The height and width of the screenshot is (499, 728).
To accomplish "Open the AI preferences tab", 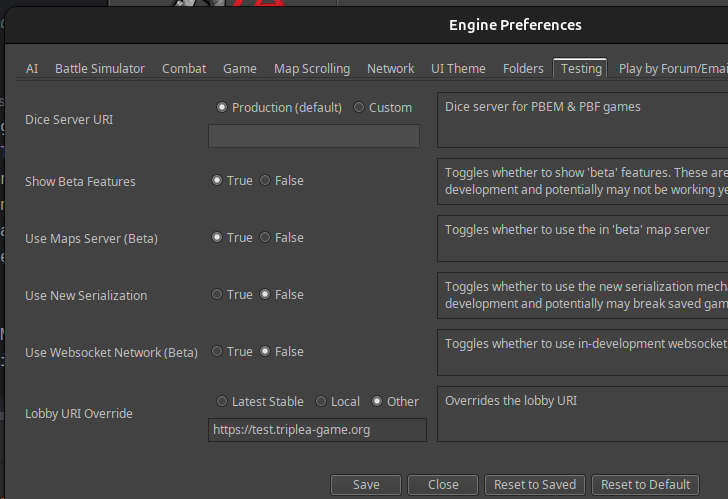I will pos(32,69).
